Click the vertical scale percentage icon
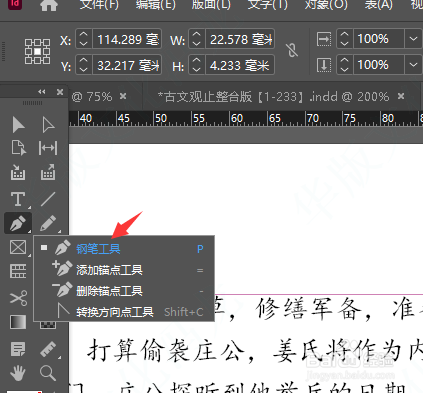423x393 pixels. pyautogui.click(x=324, y=65)
